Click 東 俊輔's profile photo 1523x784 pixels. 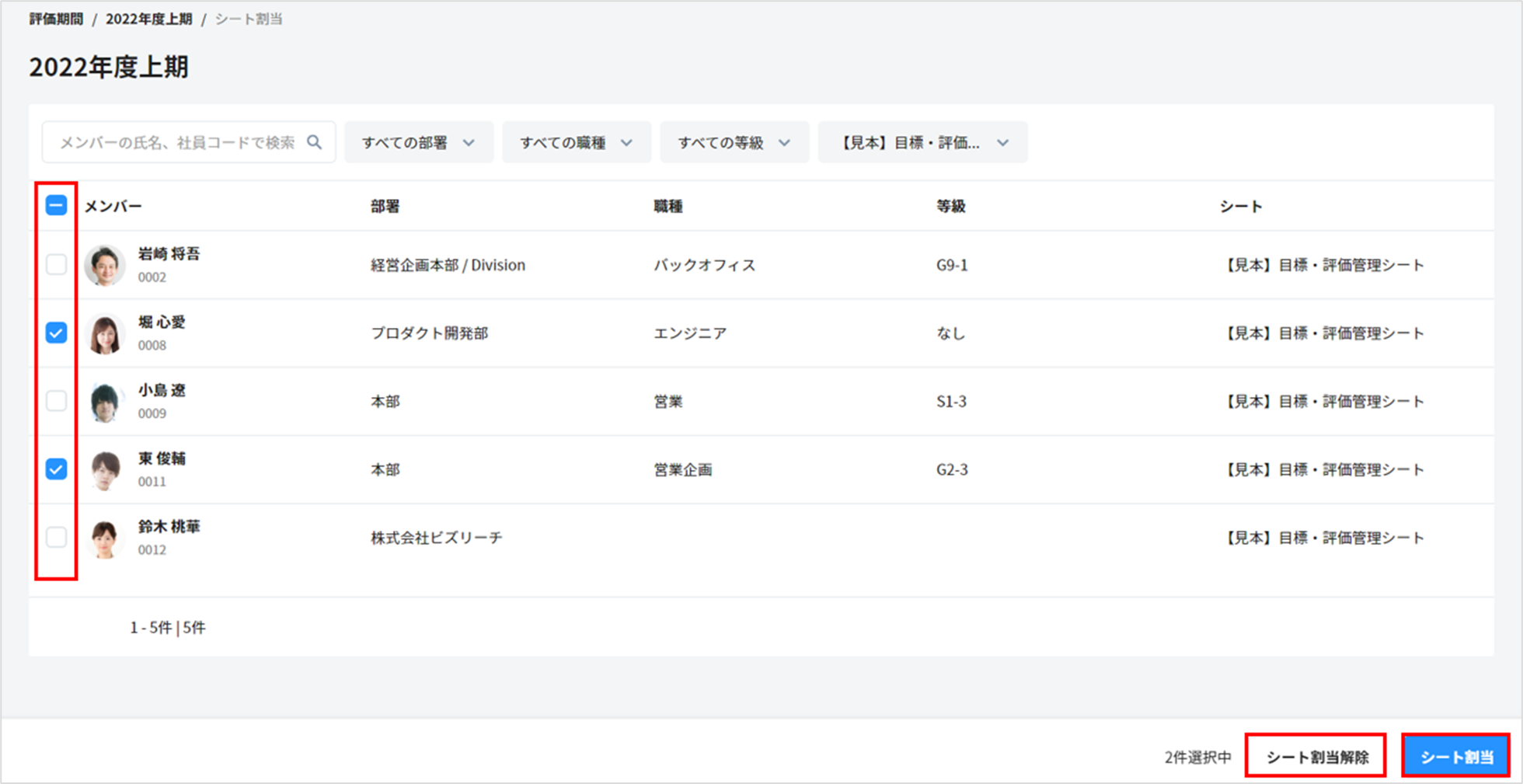(x=105, y=470)
